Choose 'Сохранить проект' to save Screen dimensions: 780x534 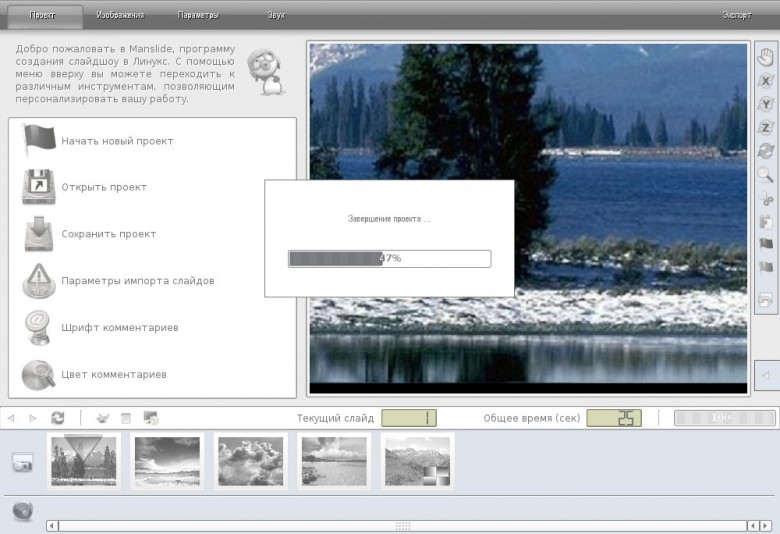pyautogui.click(x=109, y=234)
